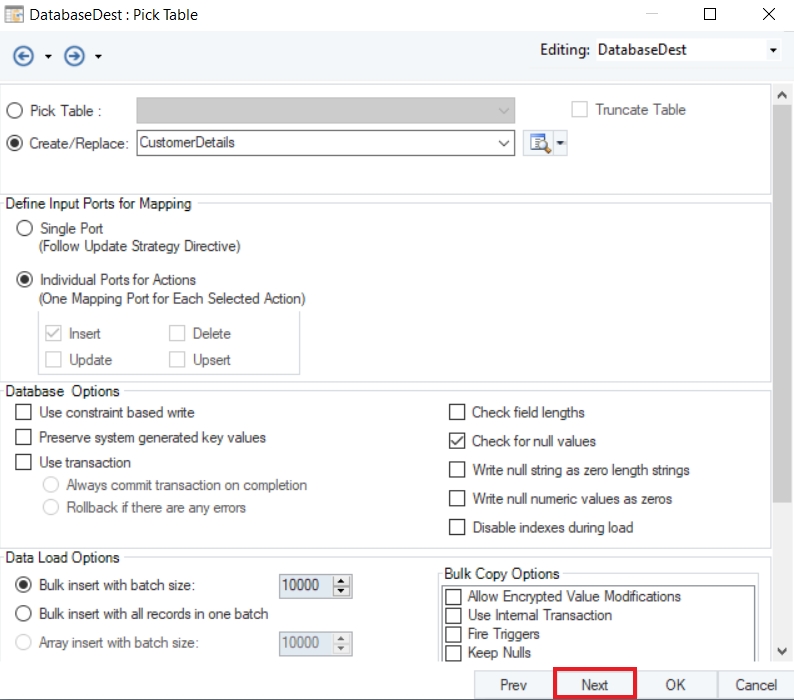Image resolution: width=794 pixels, height=700 pixels.
Task: Click the back navigation arrow icon
Action: (24, 56)
